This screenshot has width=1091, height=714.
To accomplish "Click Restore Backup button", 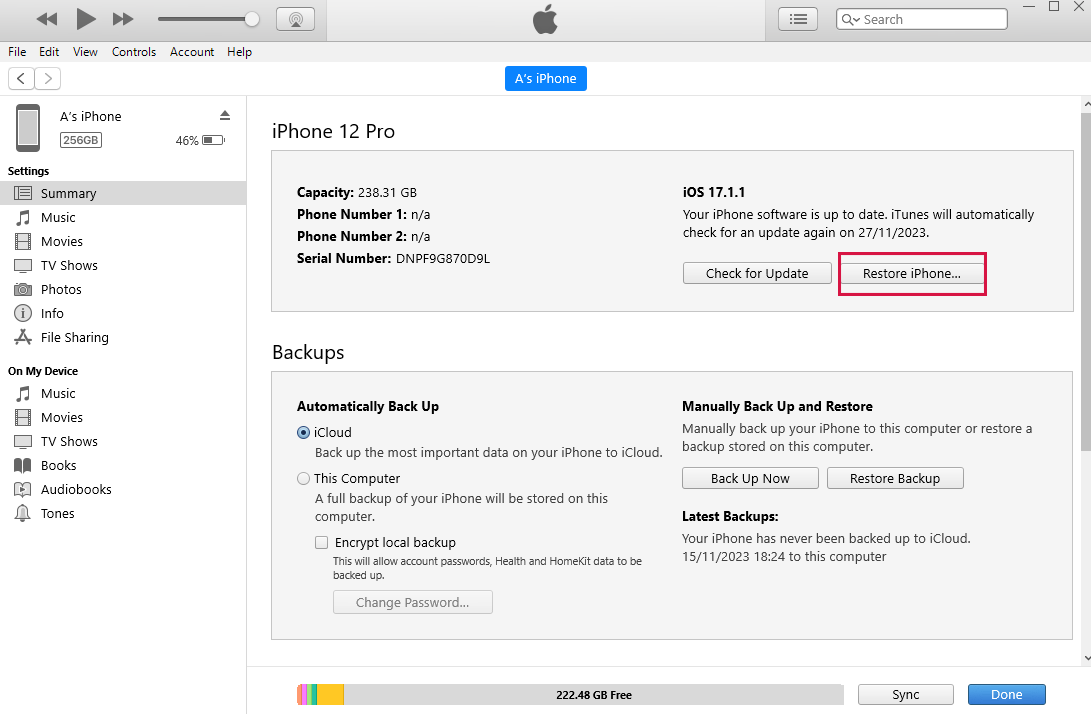I will click(x=895, y=479).
